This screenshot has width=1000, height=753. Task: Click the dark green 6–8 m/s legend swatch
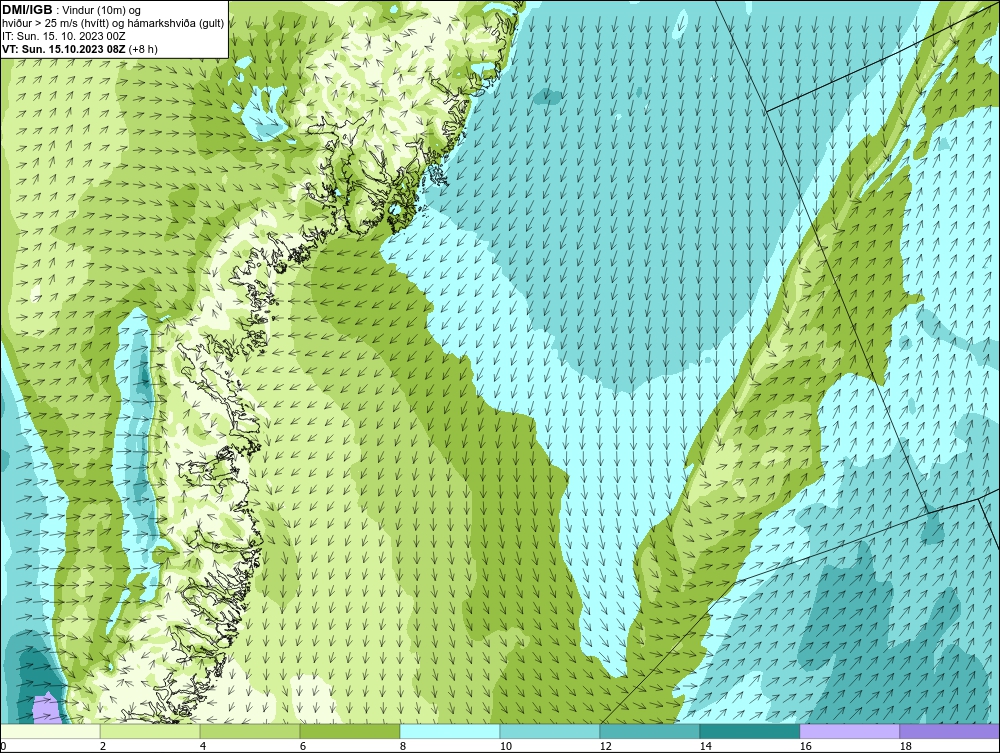click(350, 731)
